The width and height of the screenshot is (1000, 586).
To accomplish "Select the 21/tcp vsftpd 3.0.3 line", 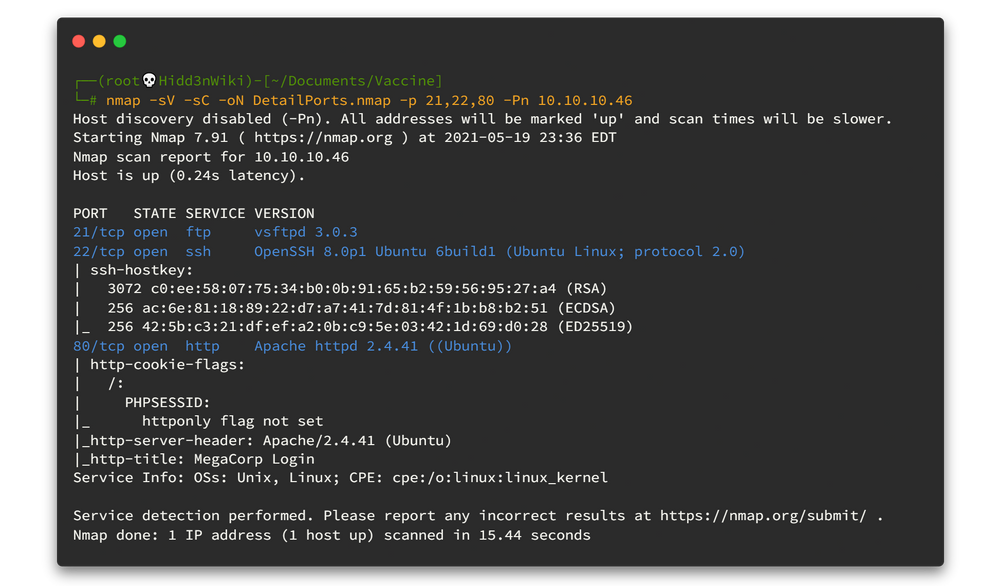I will click(215, 232).
